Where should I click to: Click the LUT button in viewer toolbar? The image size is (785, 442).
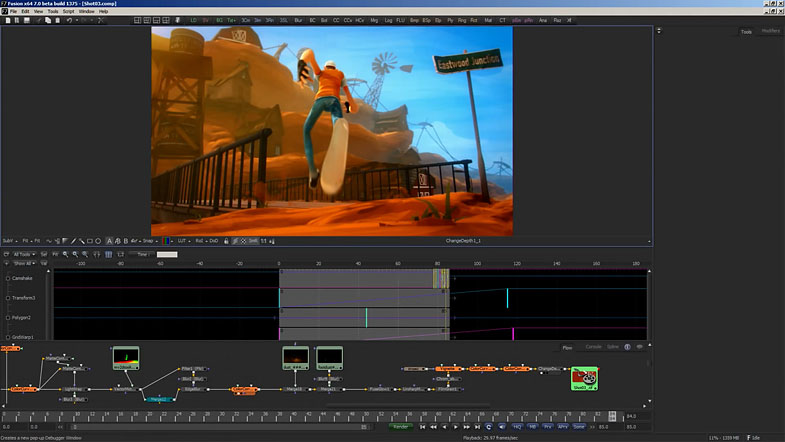point(183,241)
